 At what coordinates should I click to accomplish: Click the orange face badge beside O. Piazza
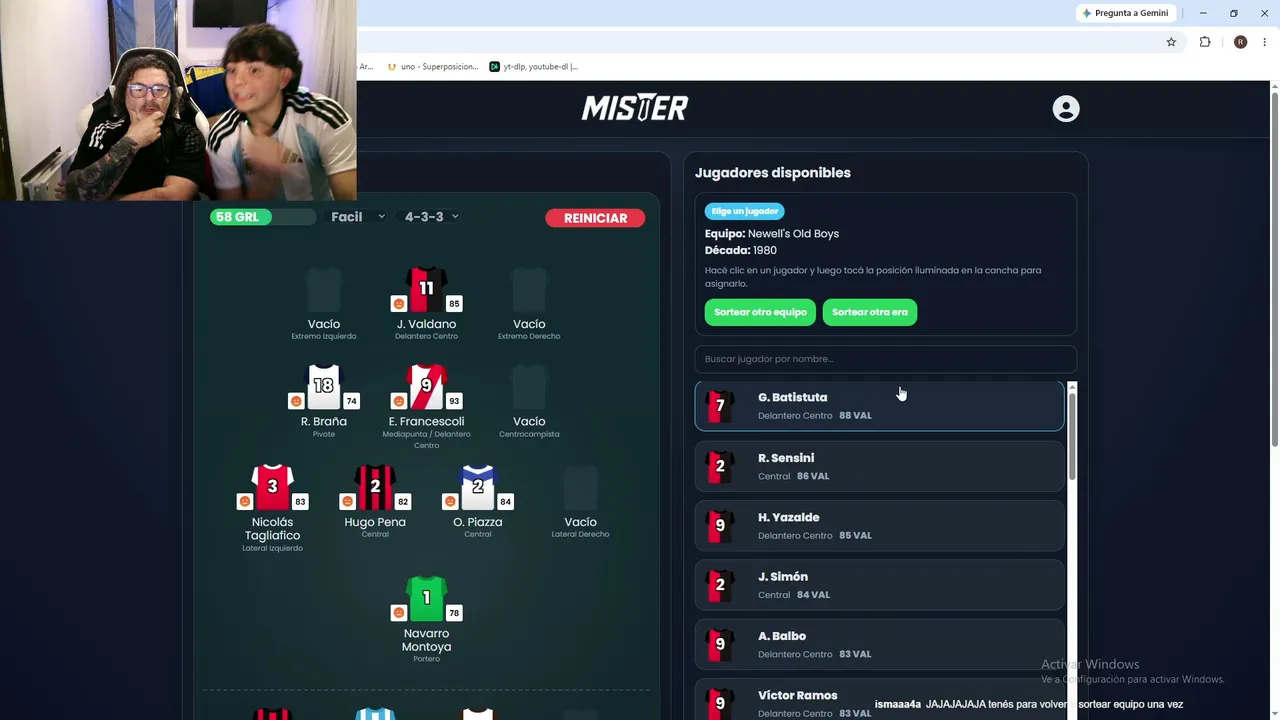pyautogui.click(x=450, y=501)
